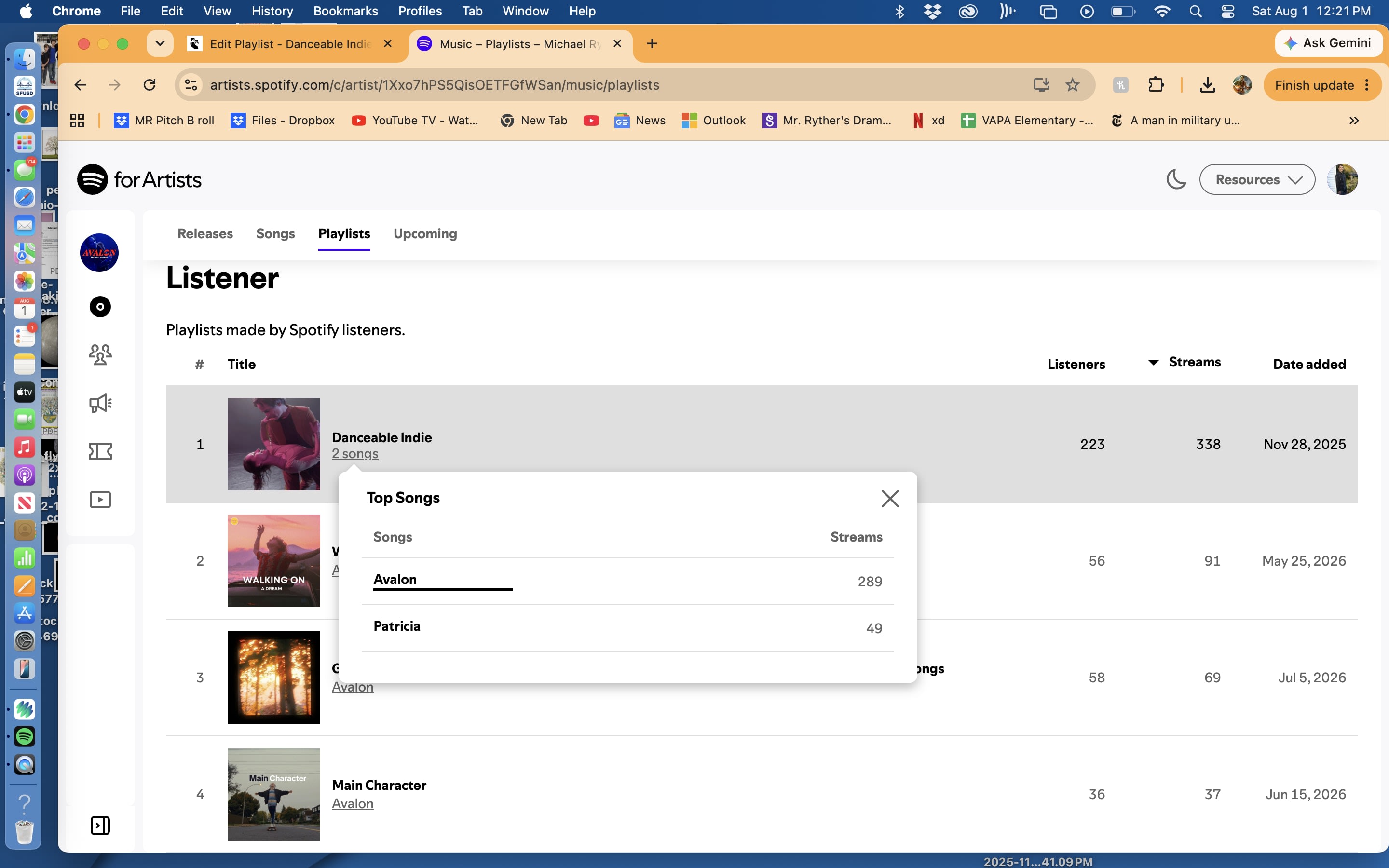
Task: Open the Spotlight search icon in menu bar
Action: click(x=1196, y=12)
